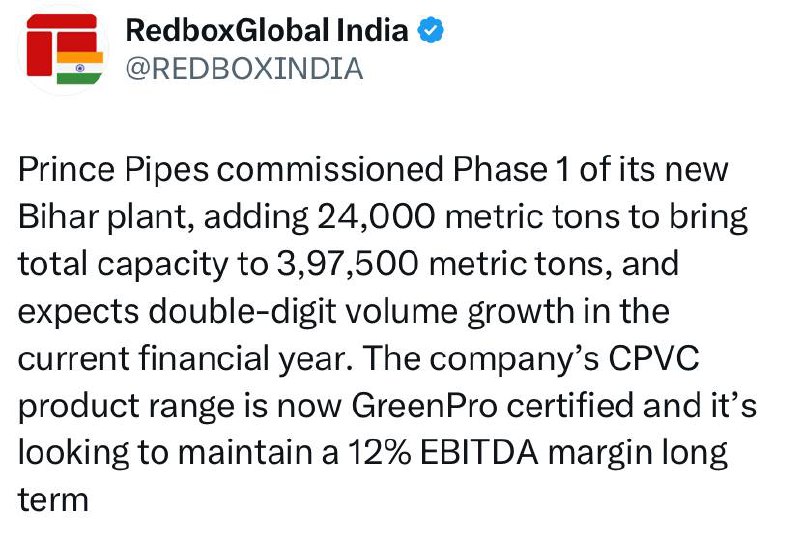This screenshot has height=539, width=800.
Task: Click the word "EBITDA" in the tweet
Action: [x=479, y=453]
